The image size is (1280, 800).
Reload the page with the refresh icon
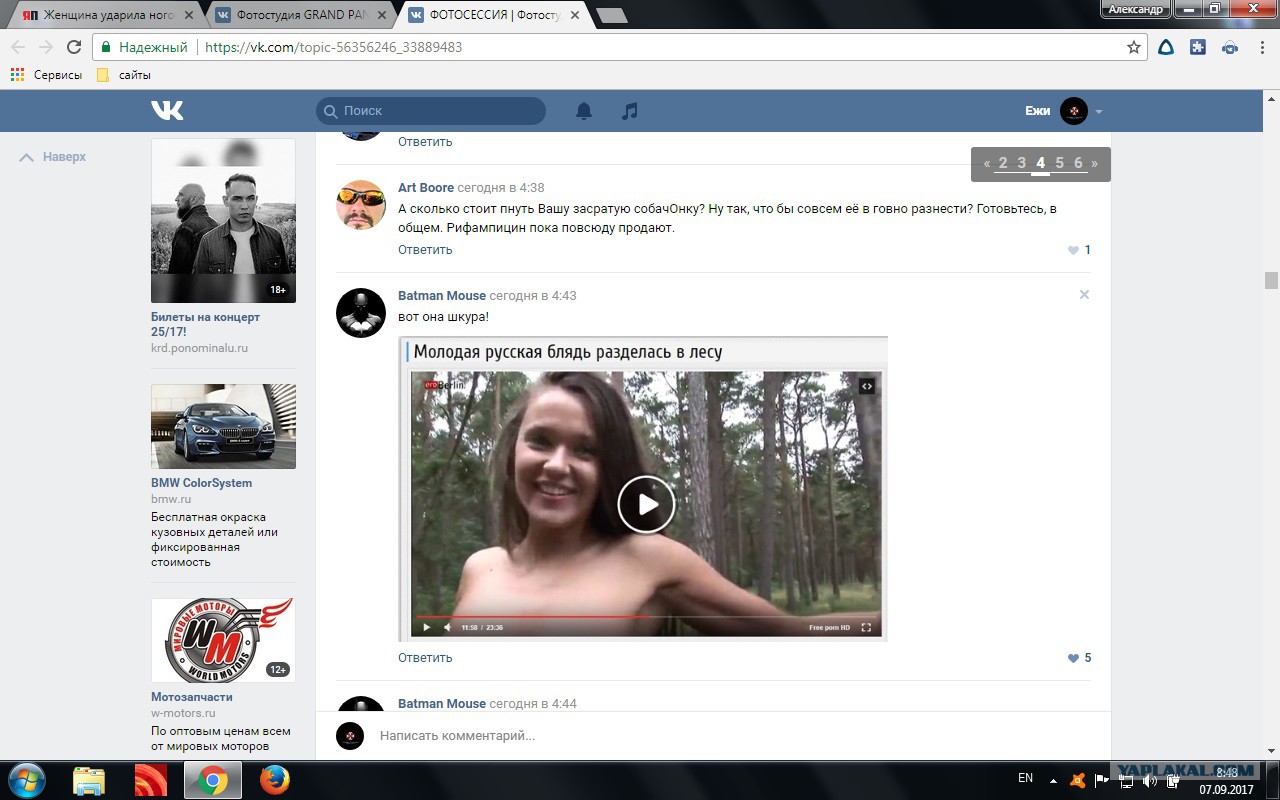[74, 47]
